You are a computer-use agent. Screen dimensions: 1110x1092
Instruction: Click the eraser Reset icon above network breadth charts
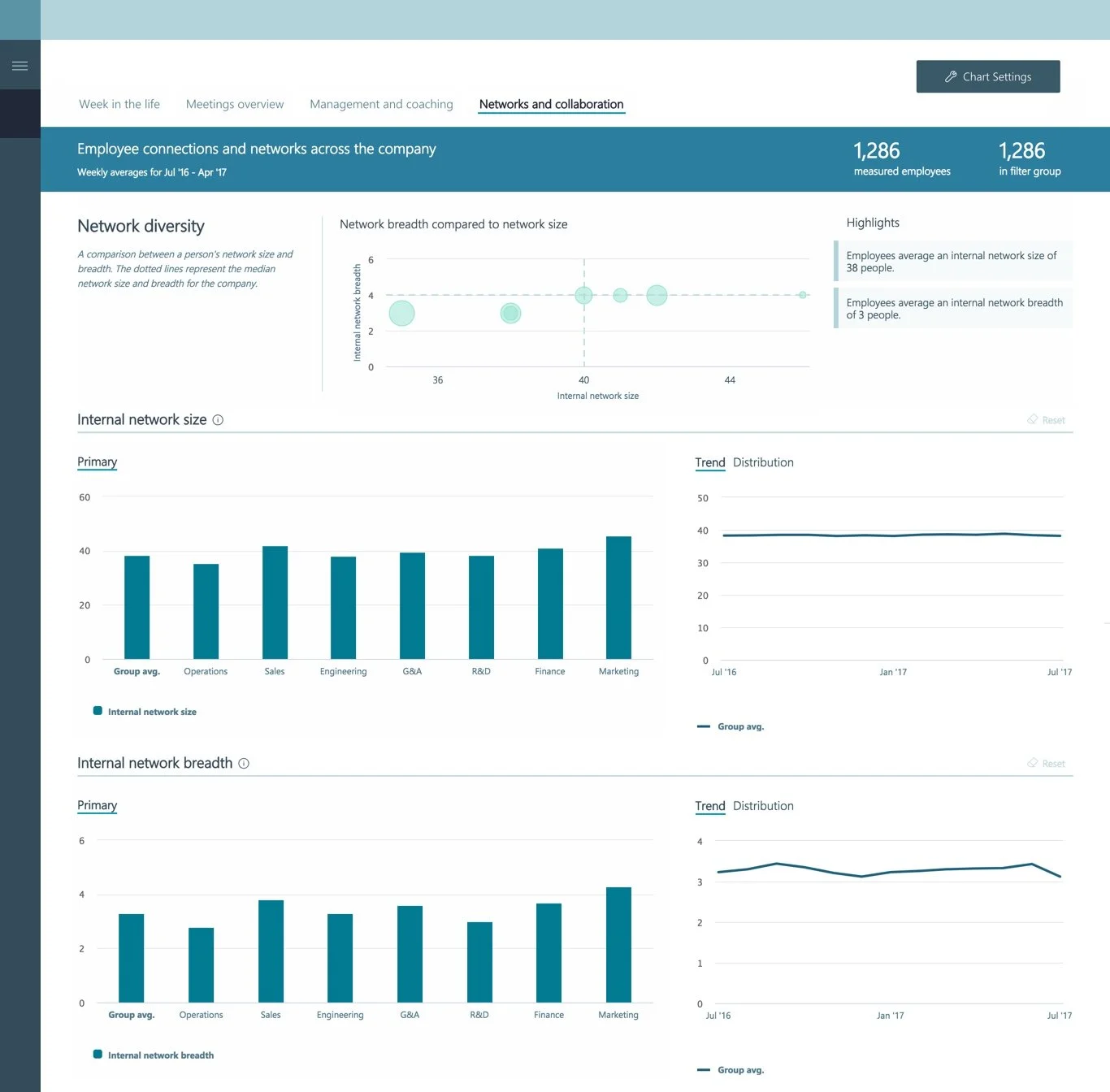(x=1033, y=763)
